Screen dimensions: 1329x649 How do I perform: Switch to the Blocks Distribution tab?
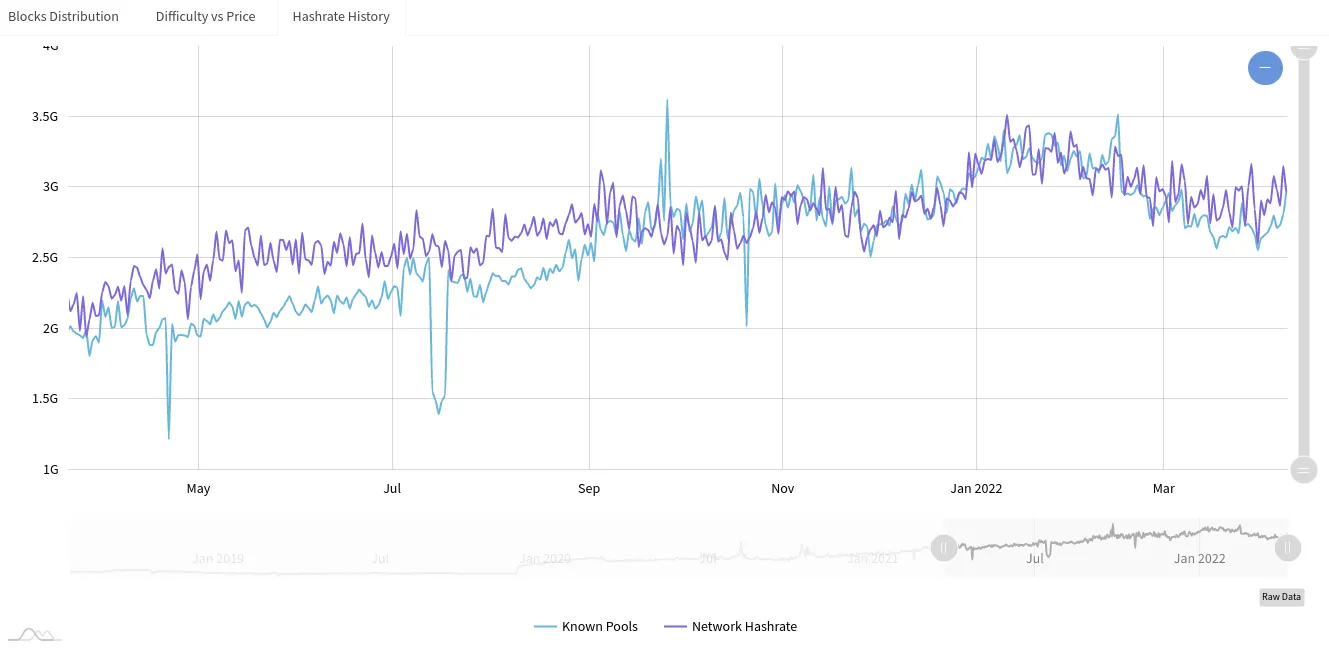(64, 16)
